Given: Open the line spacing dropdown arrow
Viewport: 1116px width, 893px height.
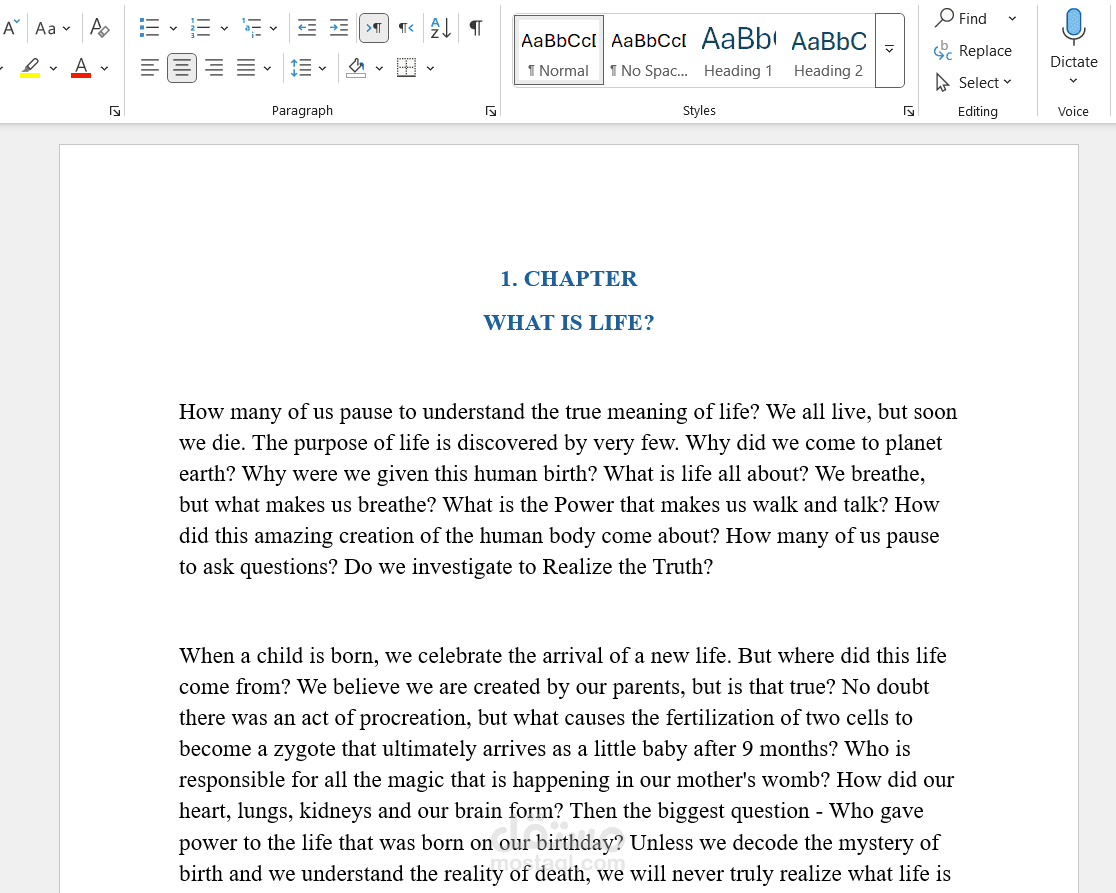Looking at the screenshot, I should click(x=322, y=68).
